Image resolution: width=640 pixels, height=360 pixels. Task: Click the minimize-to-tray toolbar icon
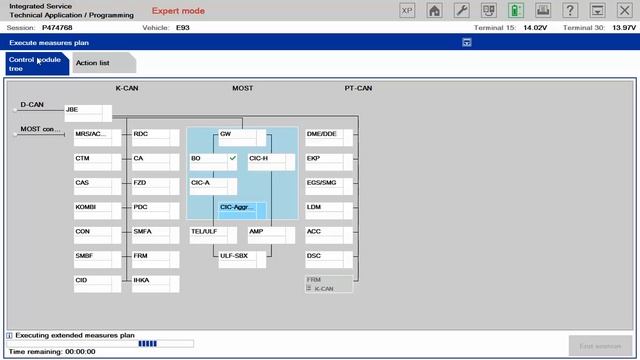[x=597, y=10]
